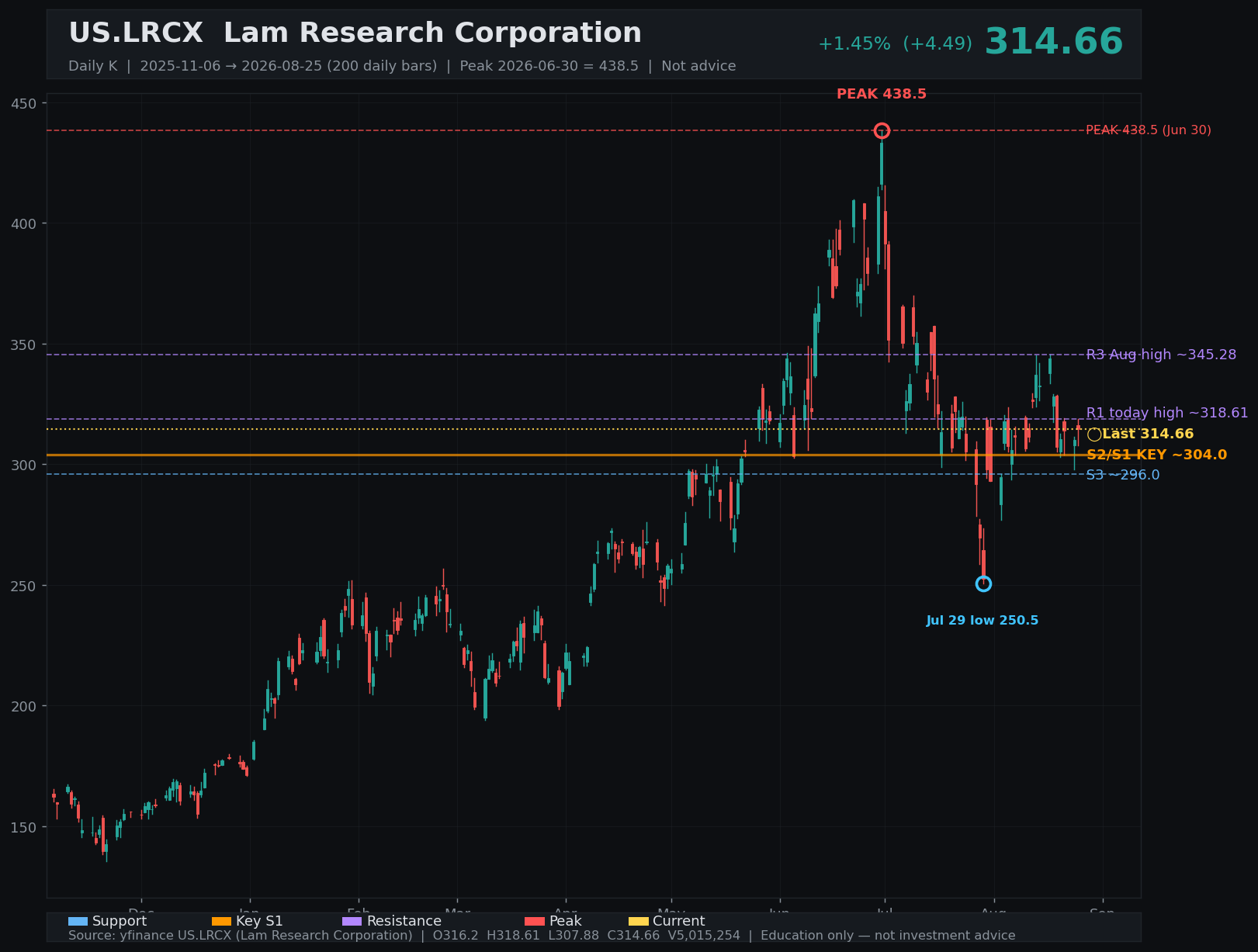Click the "Support" legend label

(120, 921)
